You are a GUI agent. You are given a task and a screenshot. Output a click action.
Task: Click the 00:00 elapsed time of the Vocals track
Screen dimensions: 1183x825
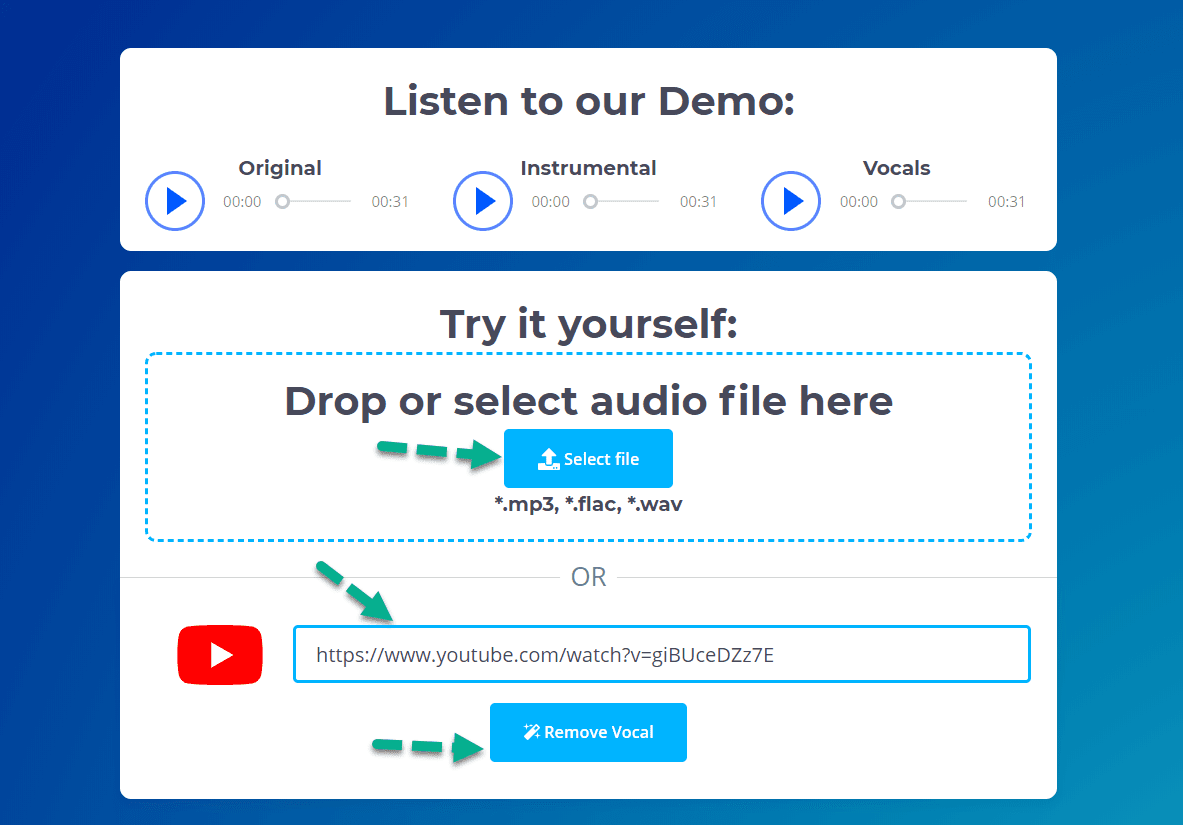[858, 202]
